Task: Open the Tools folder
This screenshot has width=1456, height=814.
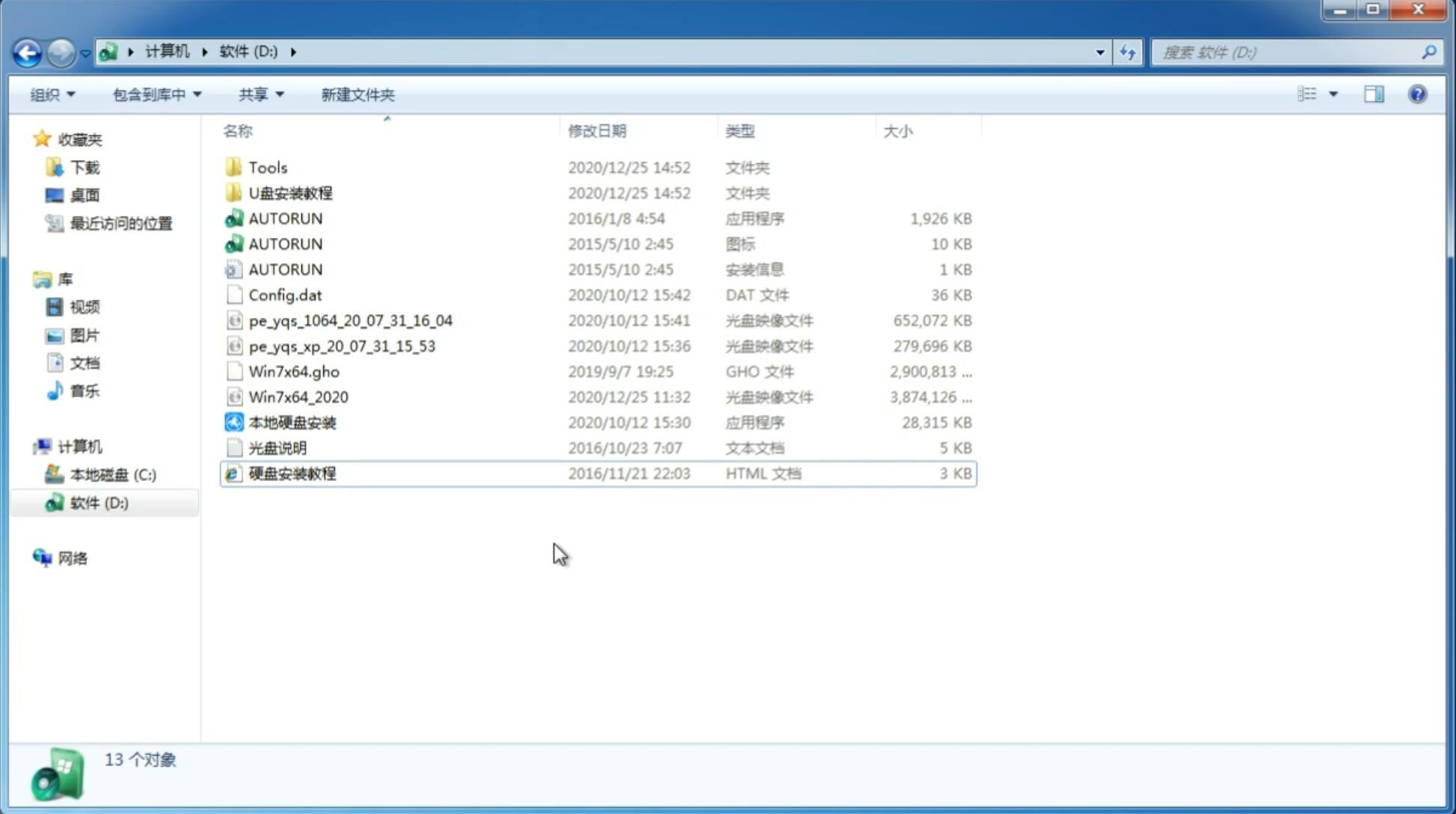Action: click(x=267, y=167)
